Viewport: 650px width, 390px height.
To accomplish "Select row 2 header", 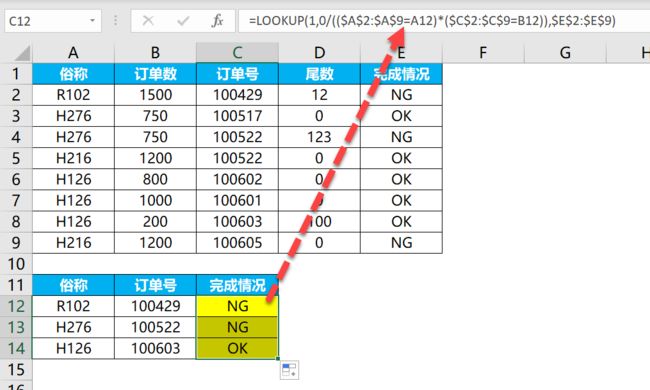I will tap(16, 95).
